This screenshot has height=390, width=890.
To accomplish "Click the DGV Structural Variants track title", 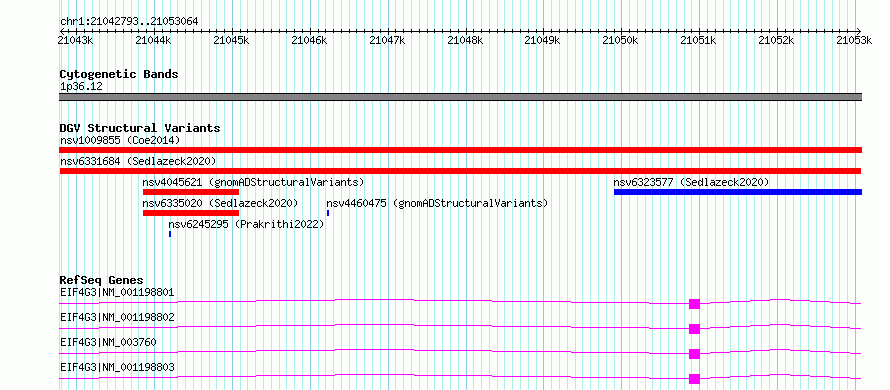I will (x=140, y=128).
